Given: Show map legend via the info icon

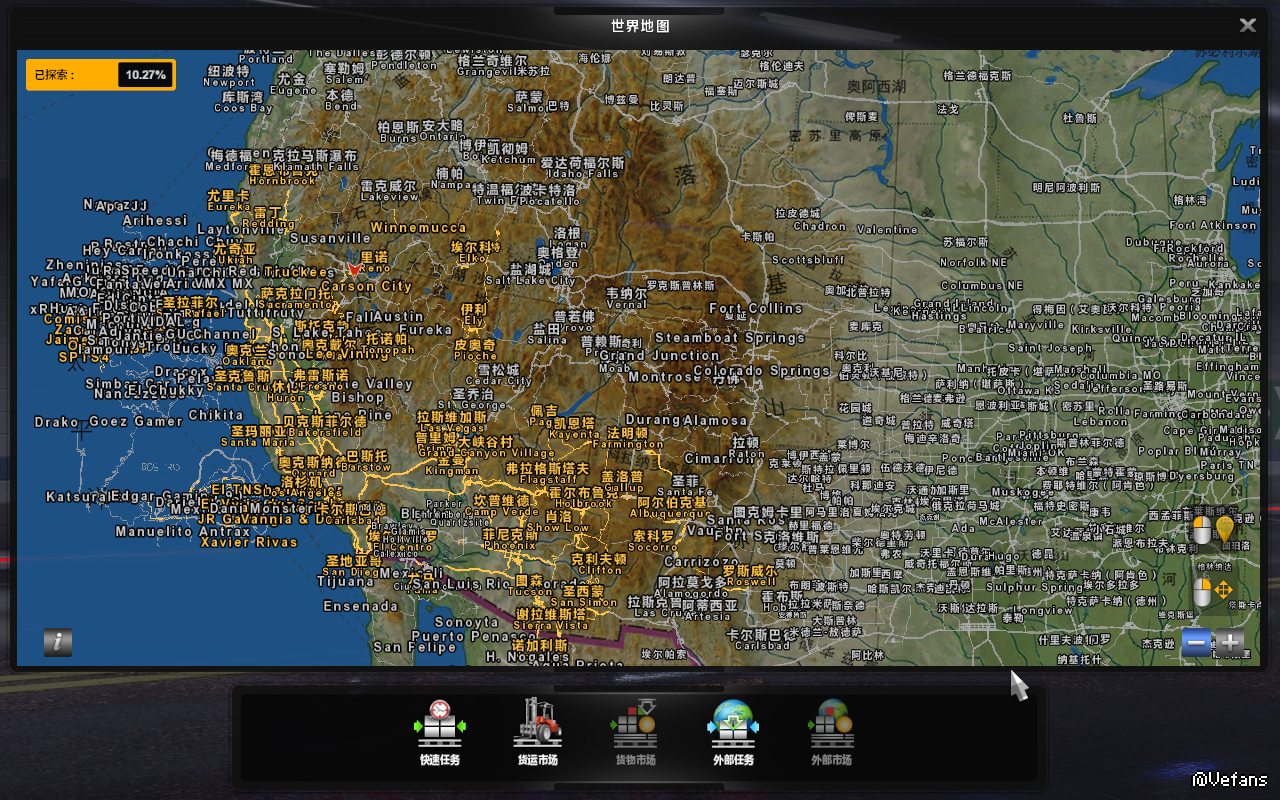Looking at the screenshot, I should tap(58, 642).
